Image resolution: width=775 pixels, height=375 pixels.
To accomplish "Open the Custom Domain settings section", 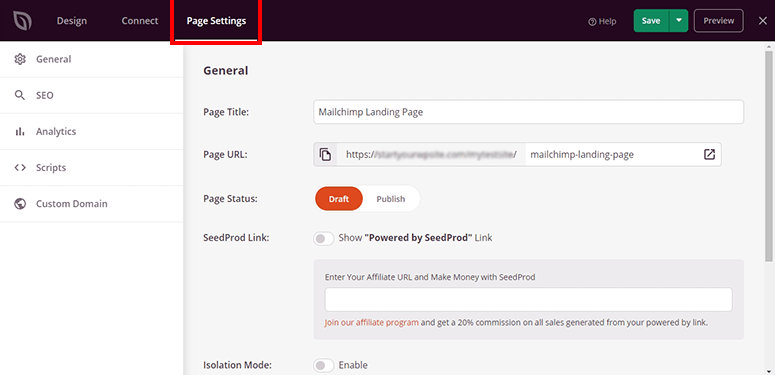I will tap(91, 204).
